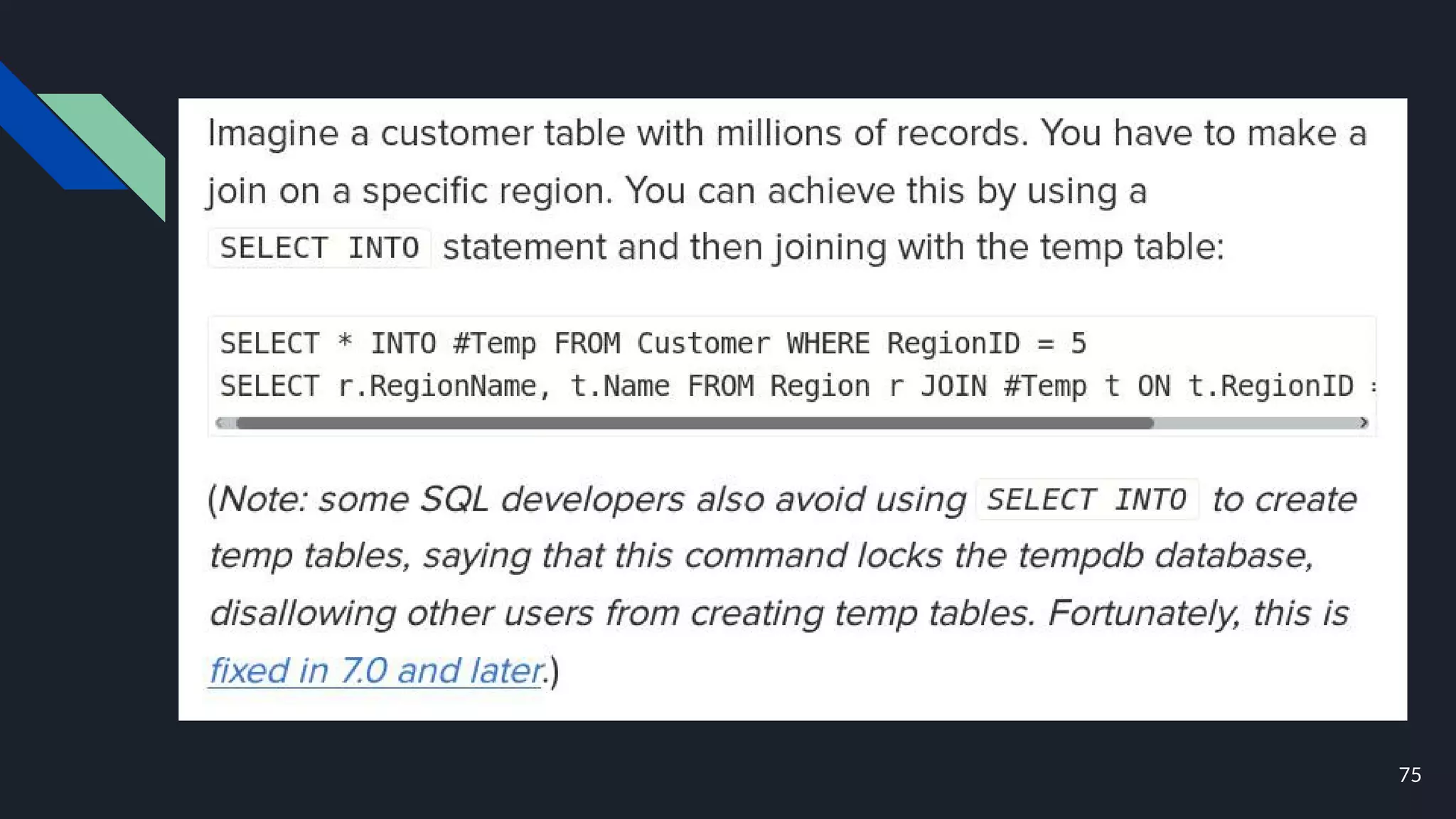1456x819 pixels.
Task: Open the 'fixed in 7.0 and later' link
Action: click(376, 670)
